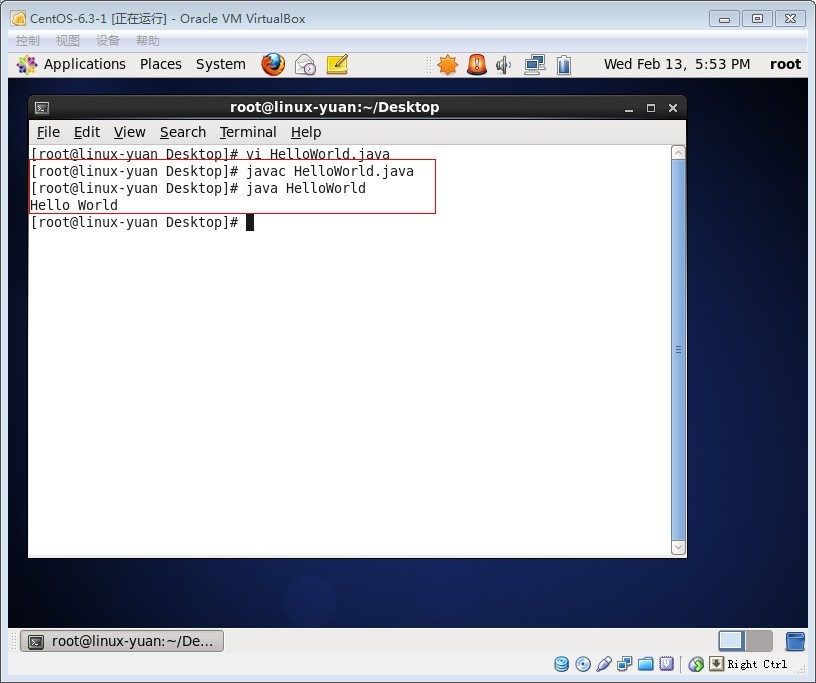The image size is (816, 683).
Task: Click the root@linux-yuan taskbar window button
Action: coord(122,641)
